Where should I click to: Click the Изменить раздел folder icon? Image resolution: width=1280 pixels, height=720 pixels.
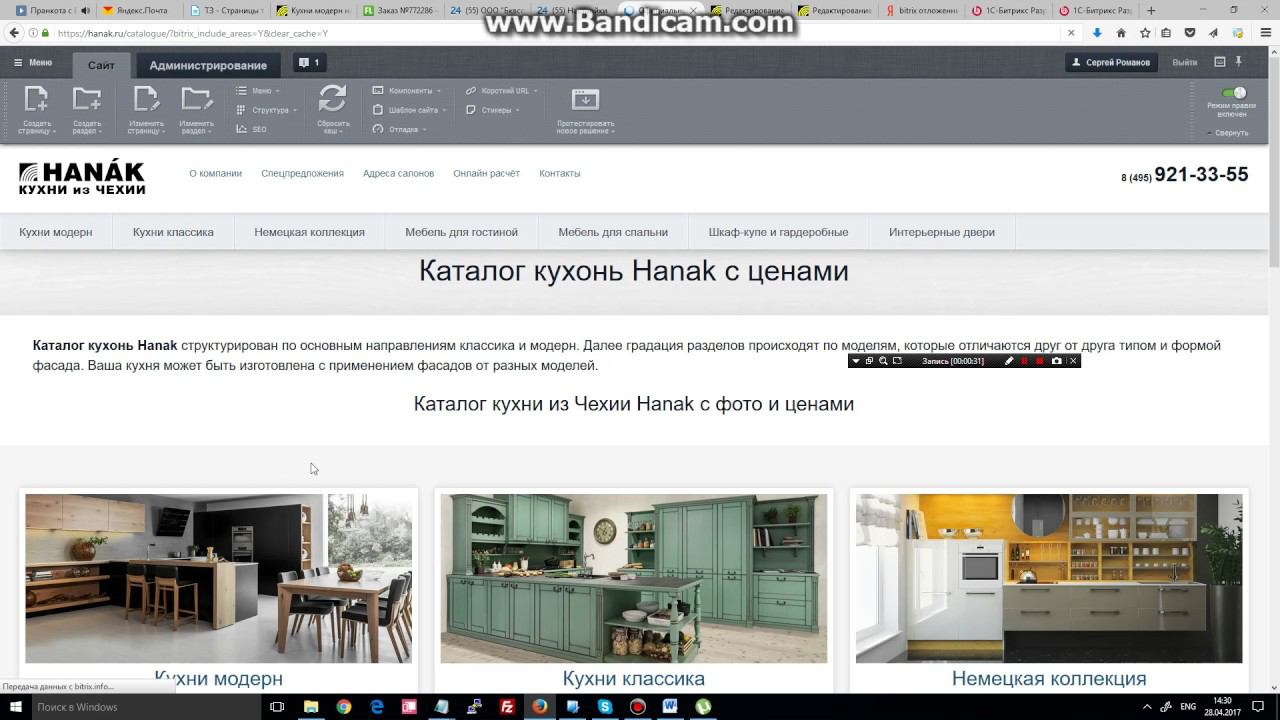coord(196,99)
